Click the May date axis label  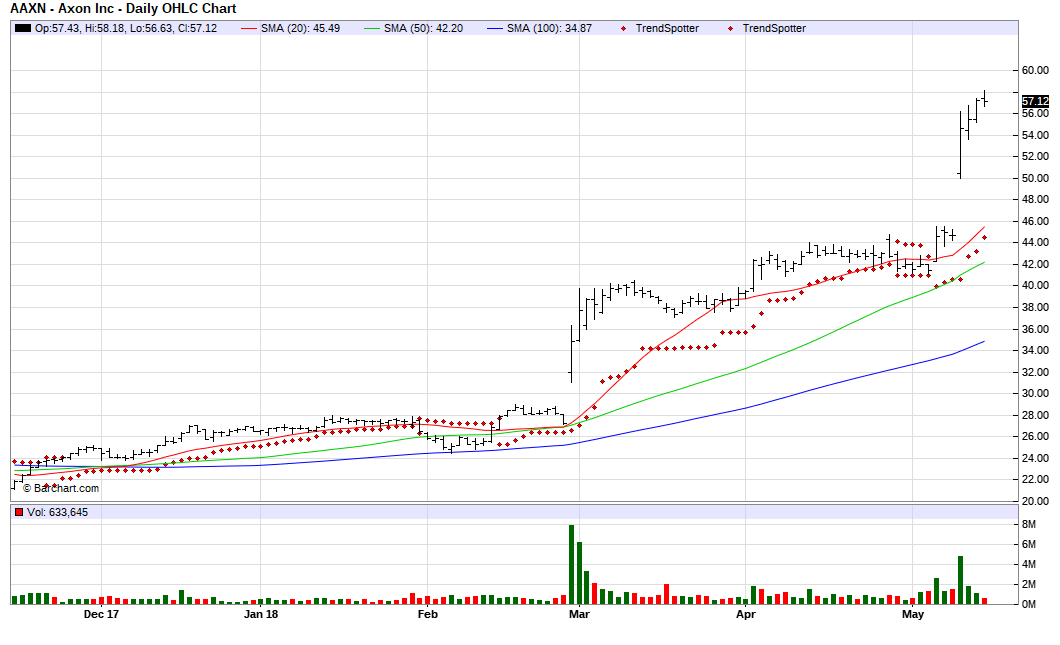pos(913,614)
